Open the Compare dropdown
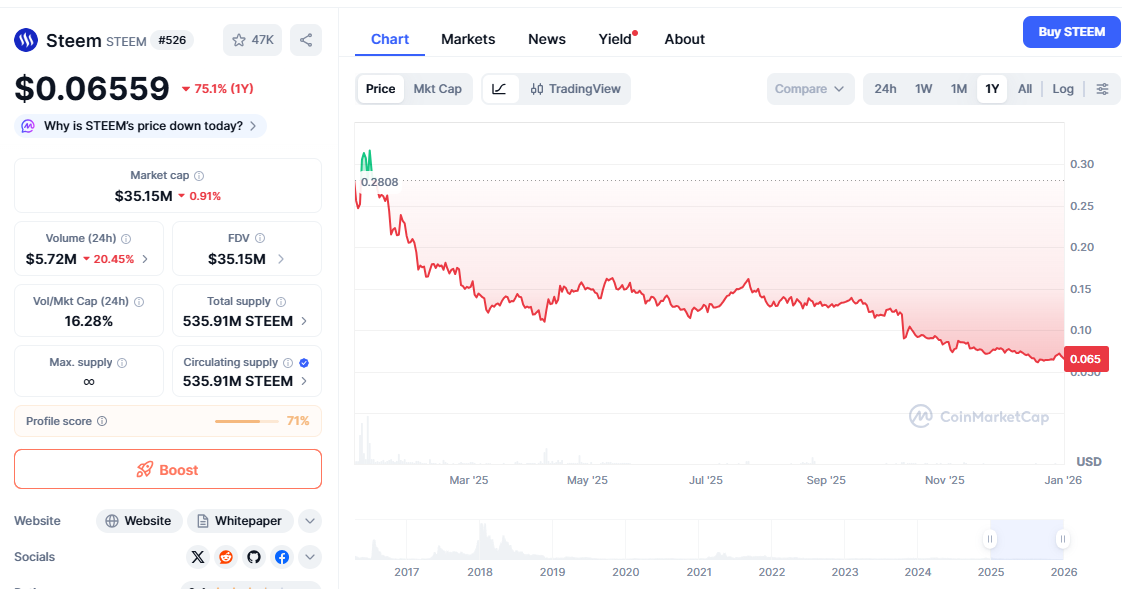This screenshot has width=1122, height=589. 810,89
